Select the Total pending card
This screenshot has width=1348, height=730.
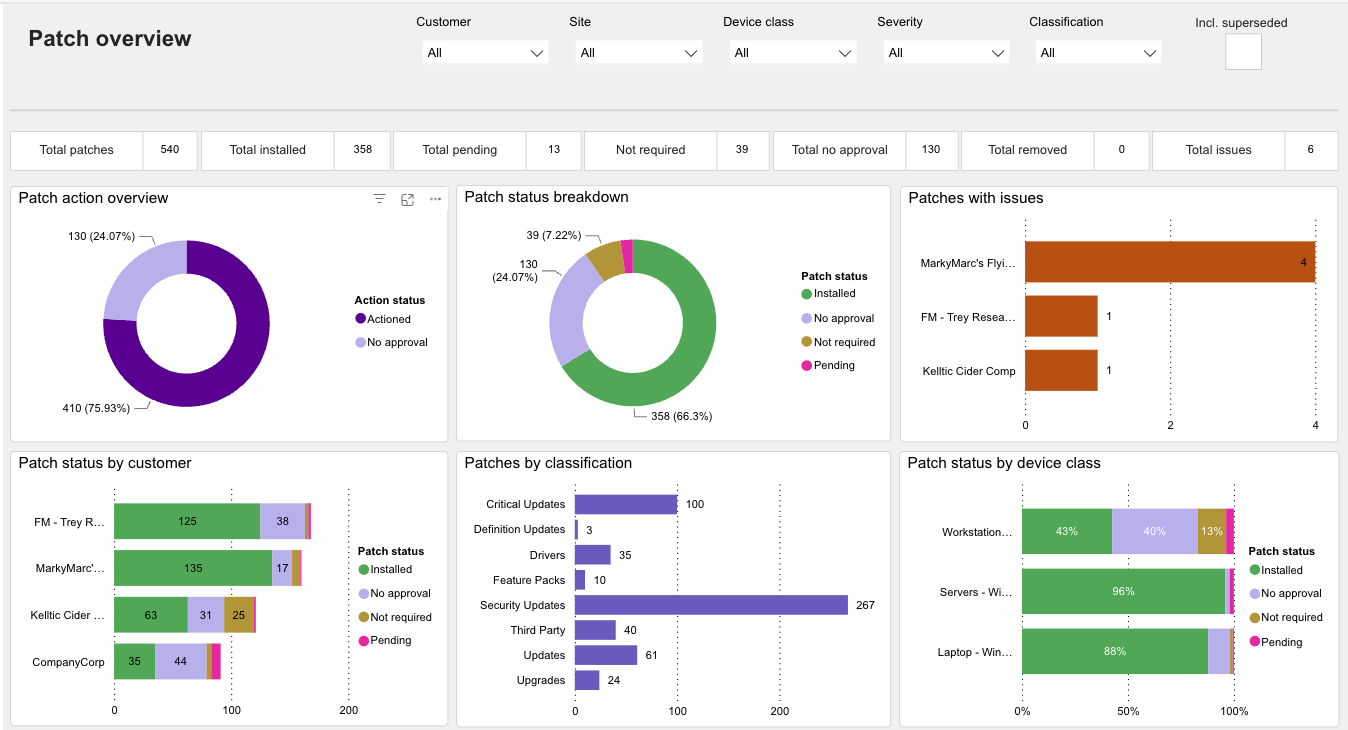tap(486, 150)
